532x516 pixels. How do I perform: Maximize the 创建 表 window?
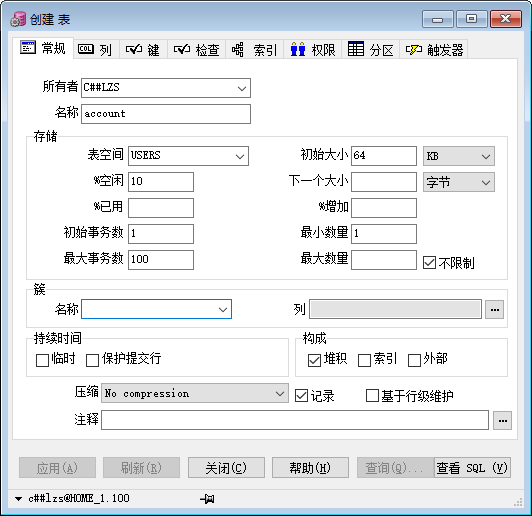coord(471,19)
